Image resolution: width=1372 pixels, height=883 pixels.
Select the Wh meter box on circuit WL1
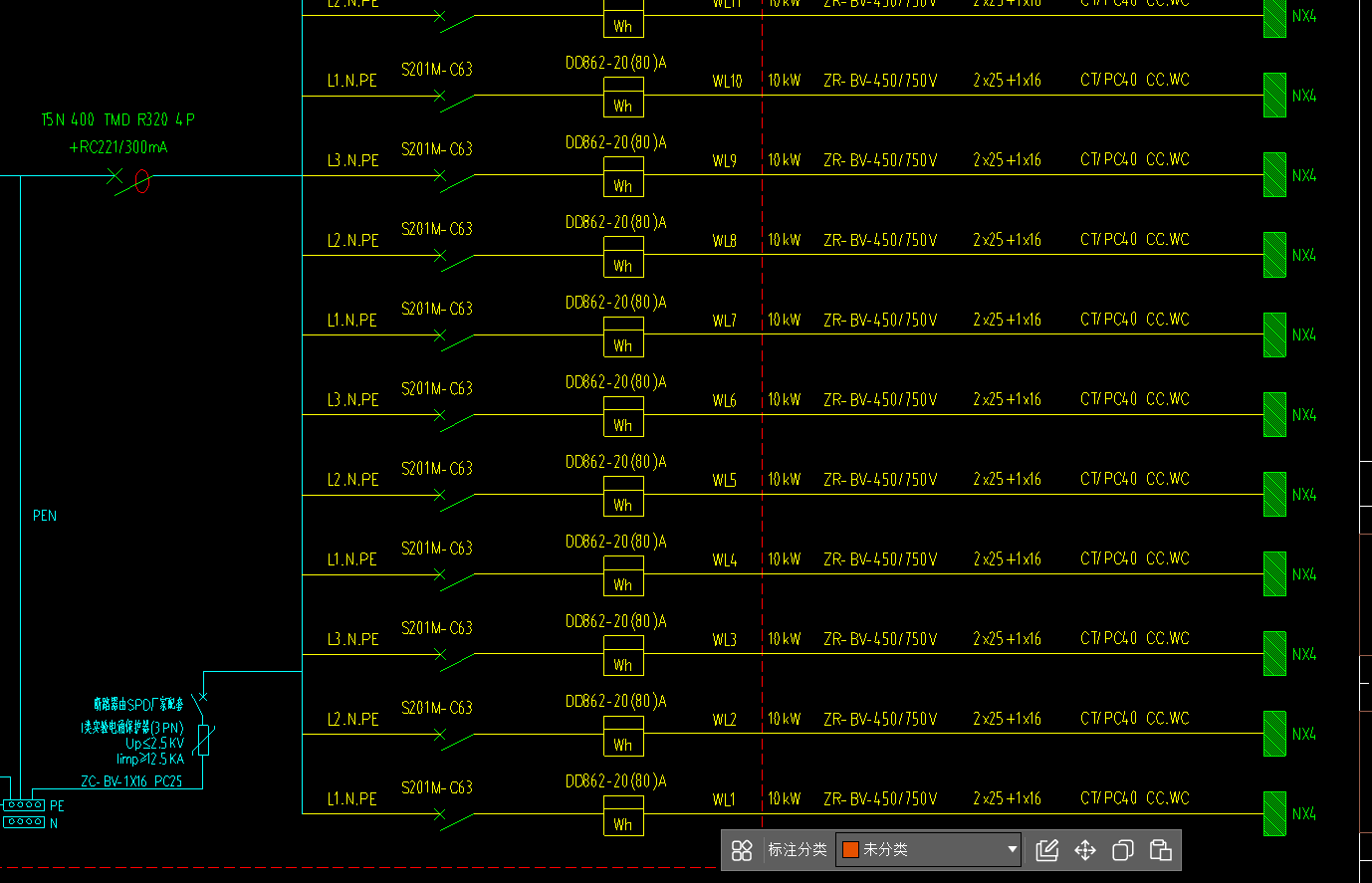(623, 815)
